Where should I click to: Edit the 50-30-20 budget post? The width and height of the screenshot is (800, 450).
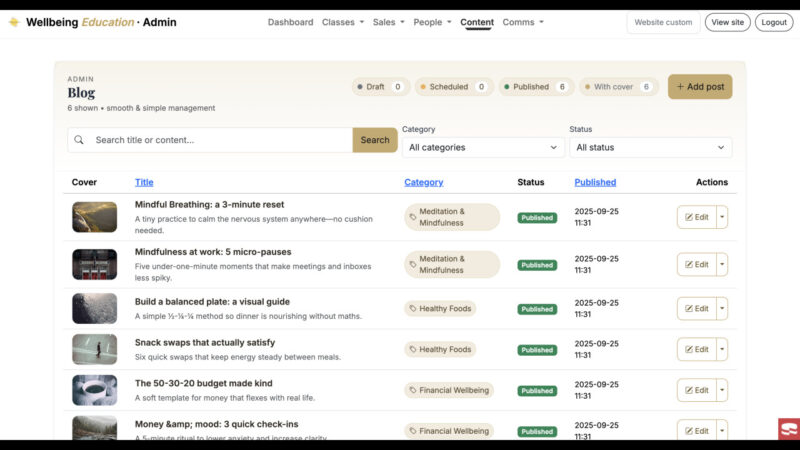click(696, 390)
